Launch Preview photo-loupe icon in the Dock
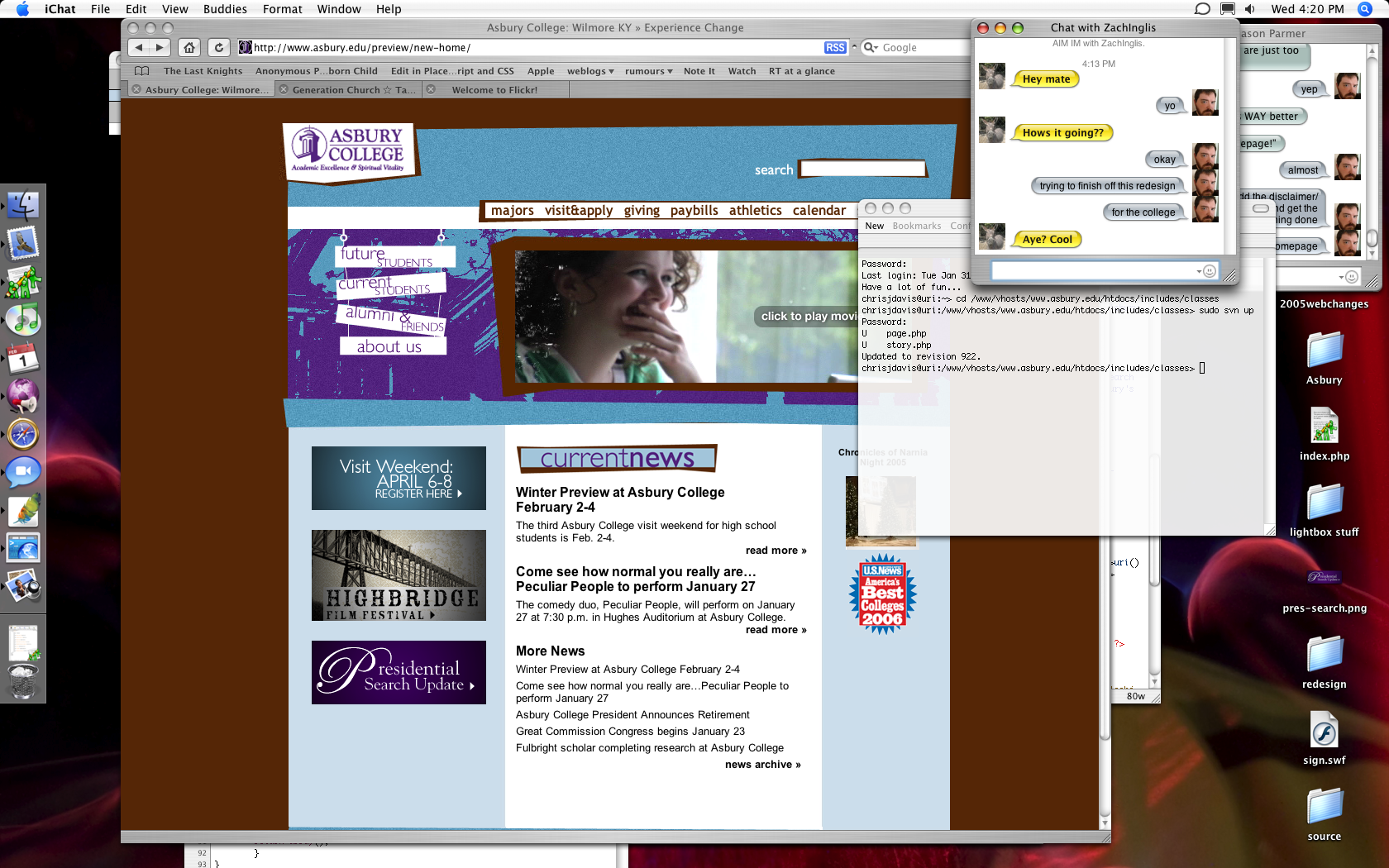Screen dimensions: 1389x868 click(23, 586)
